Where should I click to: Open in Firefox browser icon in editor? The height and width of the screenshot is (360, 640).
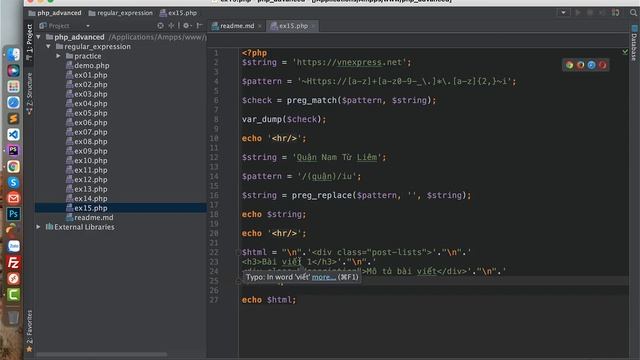[580, 65]
